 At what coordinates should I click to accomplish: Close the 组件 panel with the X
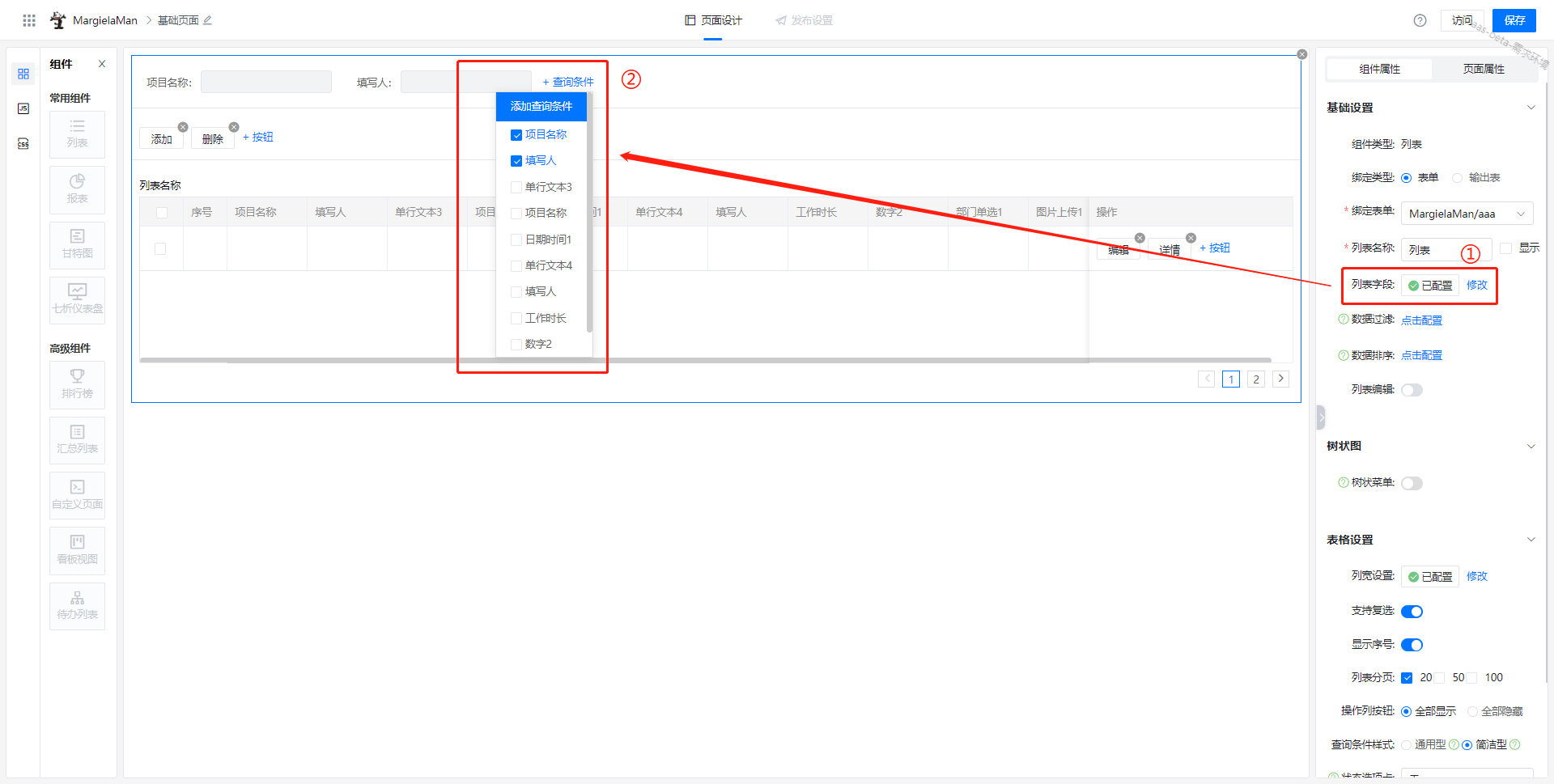[x=102, y=64]
